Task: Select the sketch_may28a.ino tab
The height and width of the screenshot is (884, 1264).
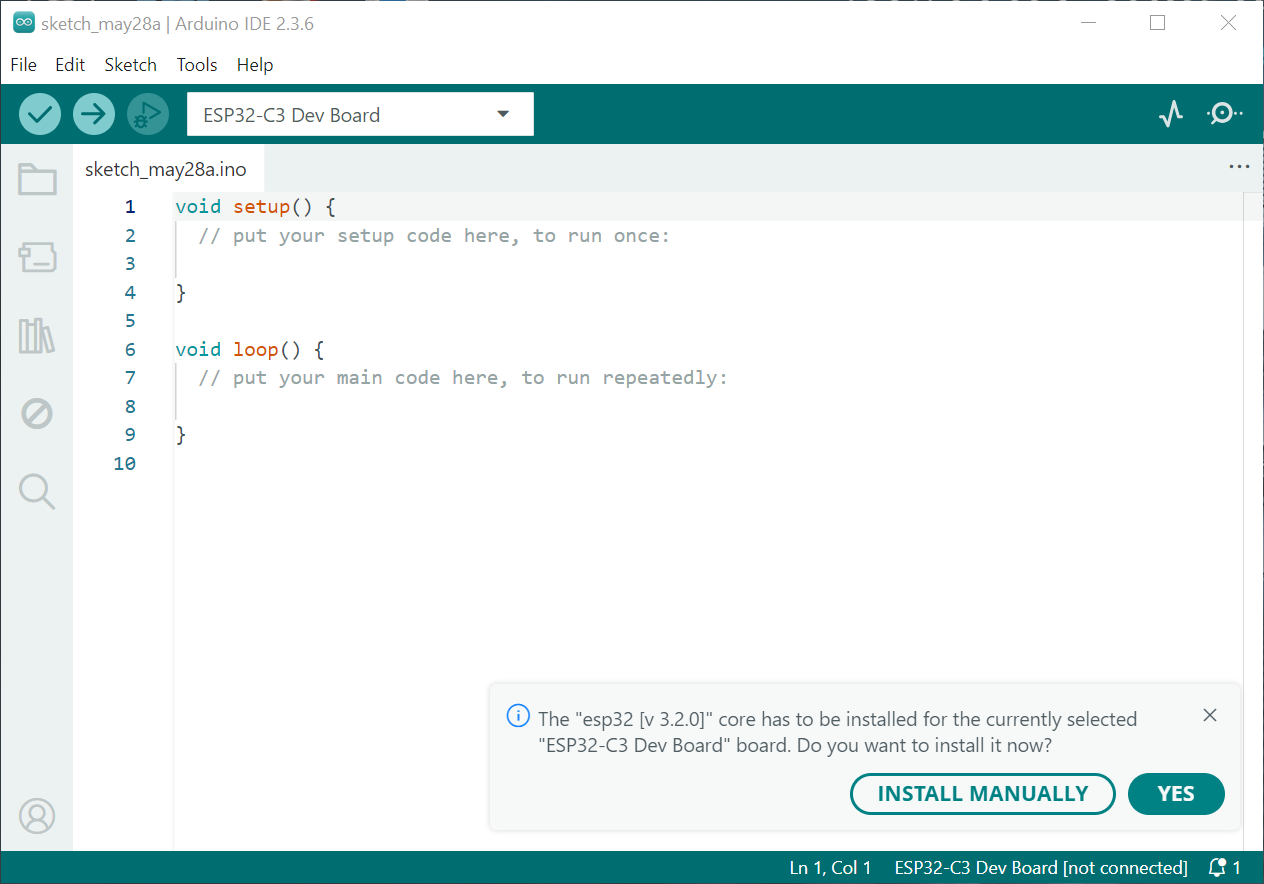Action: click(166, 169)
